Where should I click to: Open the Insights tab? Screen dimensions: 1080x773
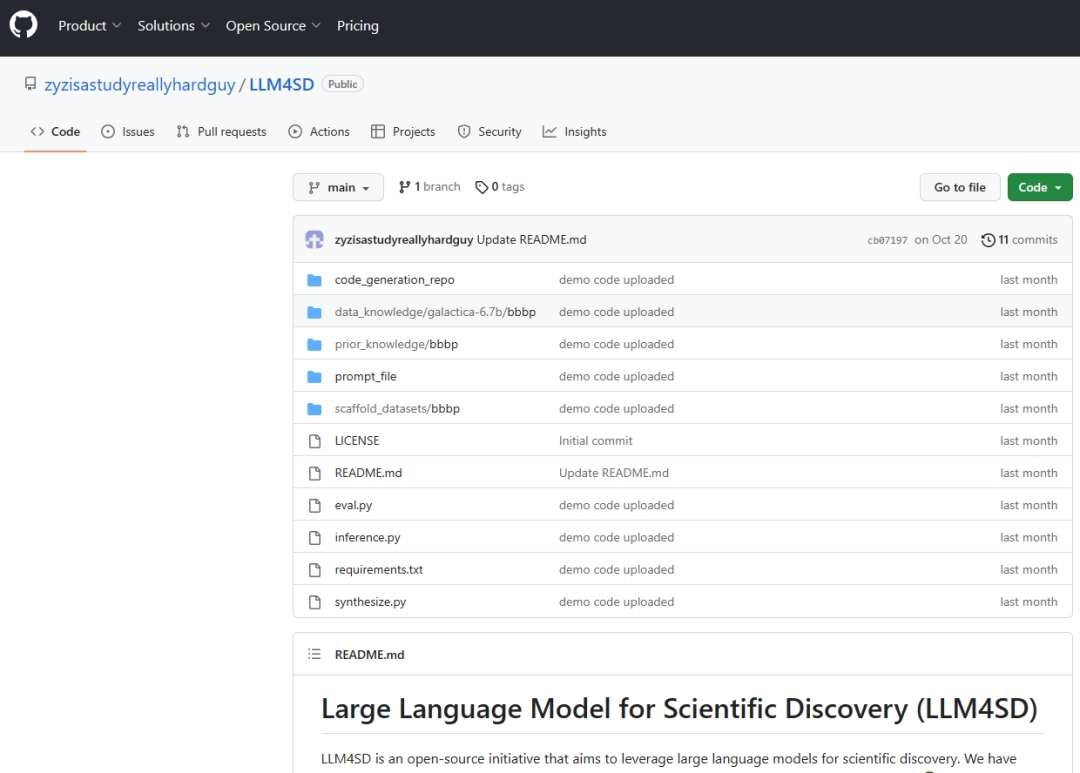pos(574,132)
